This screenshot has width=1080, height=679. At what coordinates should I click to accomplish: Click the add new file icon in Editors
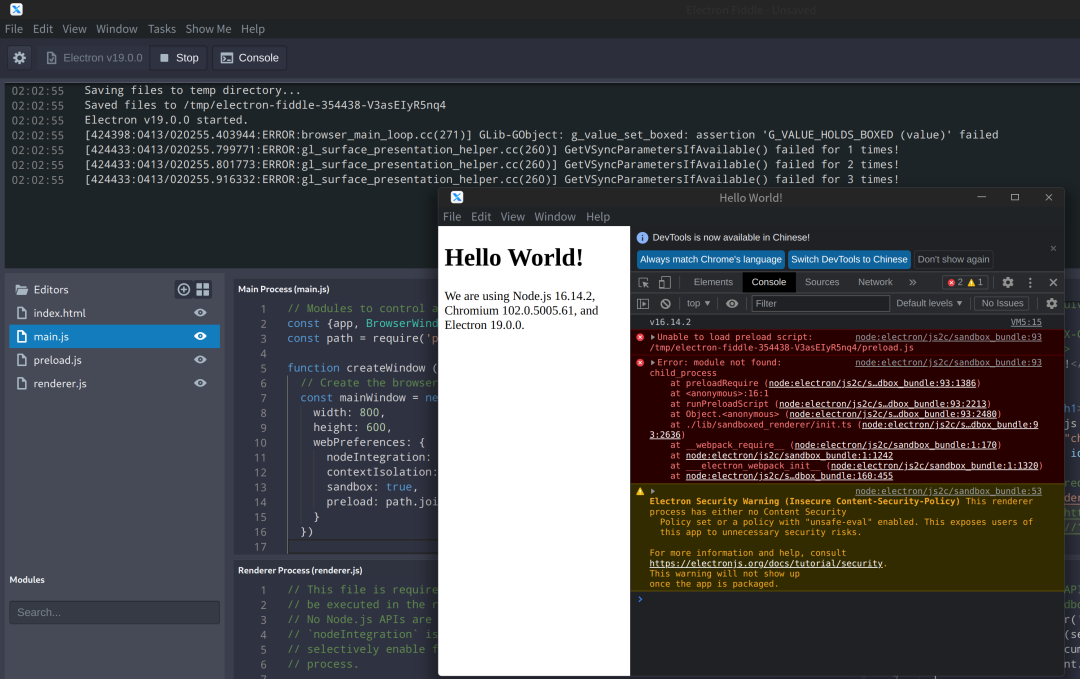(183, 289)
